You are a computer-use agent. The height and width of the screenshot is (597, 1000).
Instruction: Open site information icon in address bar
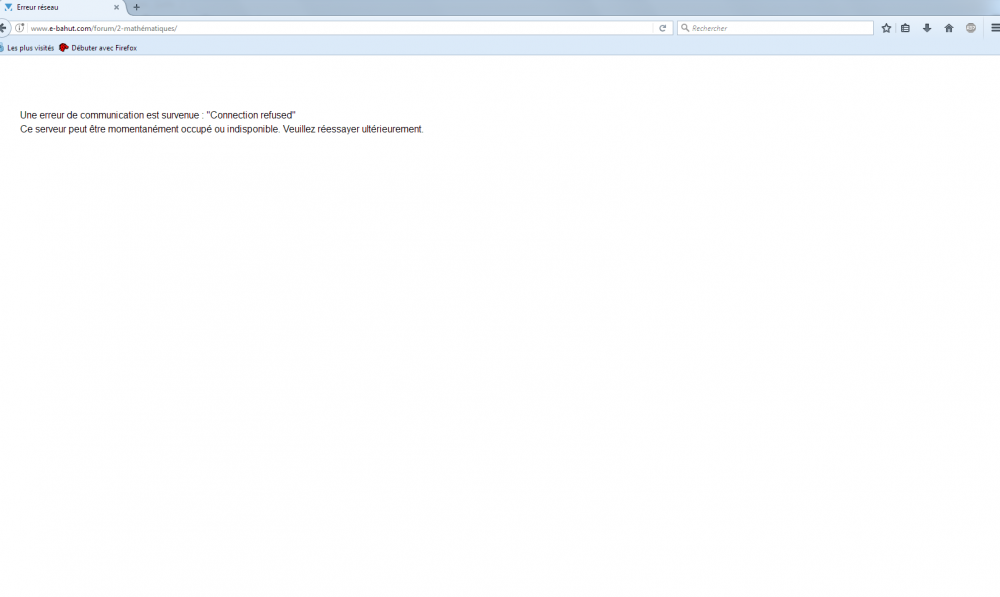click(20, 28)
